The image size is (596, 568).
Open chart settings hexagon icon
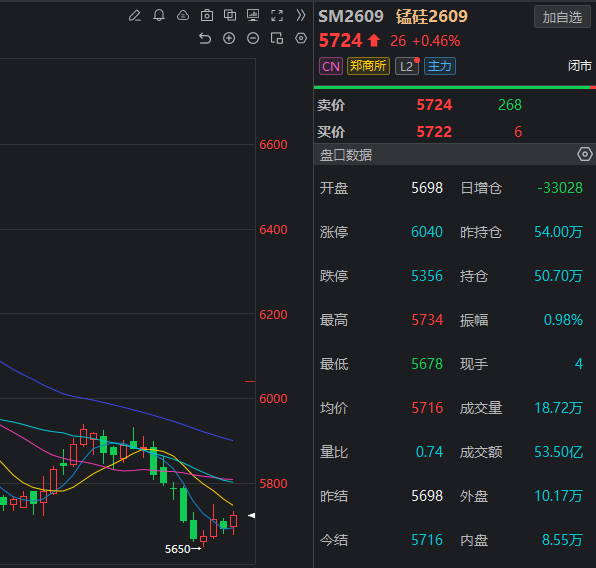301,38
